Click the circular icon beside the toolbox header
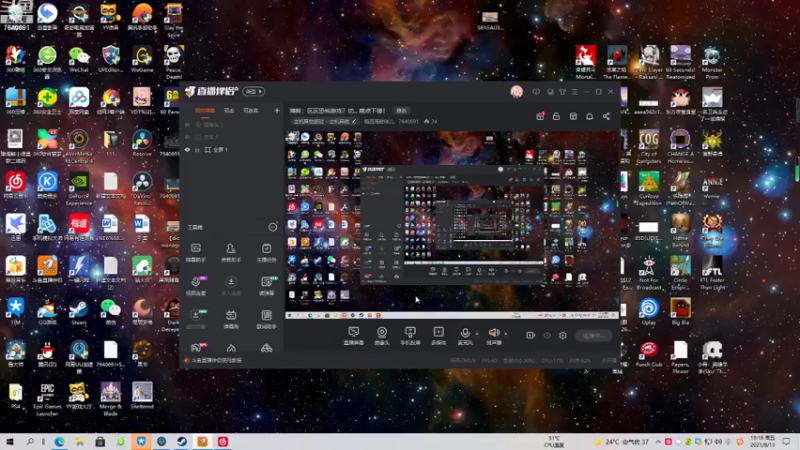The width and height of the screenshot is (800, 450). [273, 227]
